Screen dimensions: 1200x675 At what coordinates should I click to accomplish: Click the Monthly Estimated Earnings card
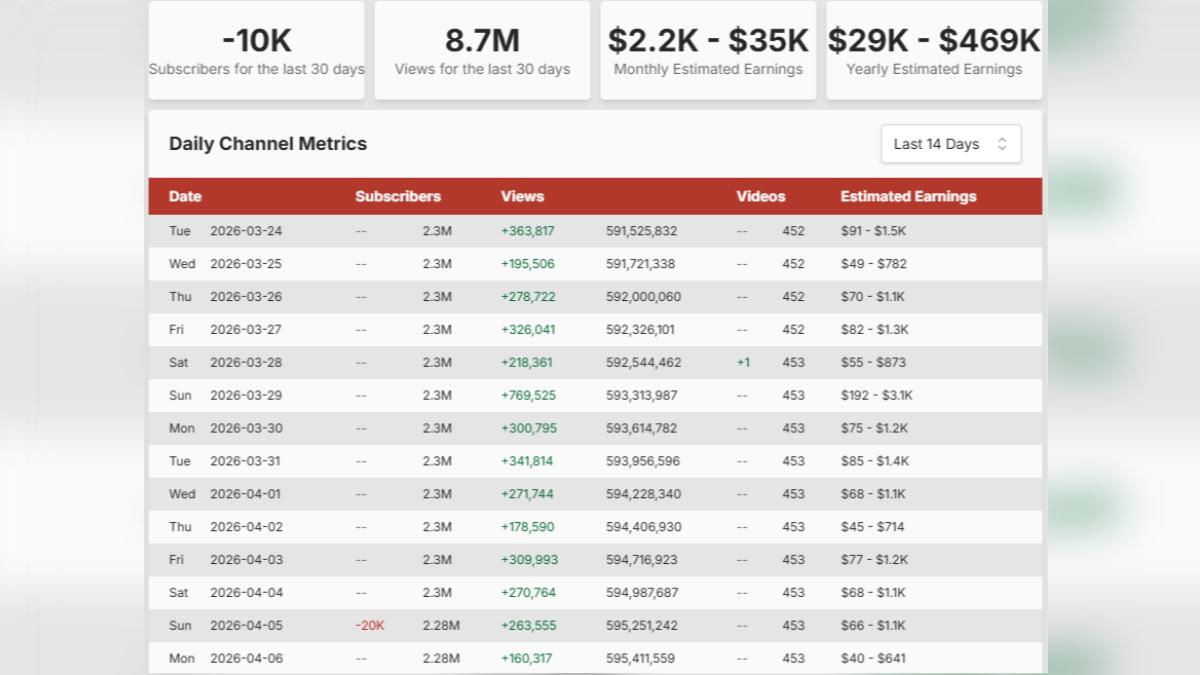pos(708,51)
